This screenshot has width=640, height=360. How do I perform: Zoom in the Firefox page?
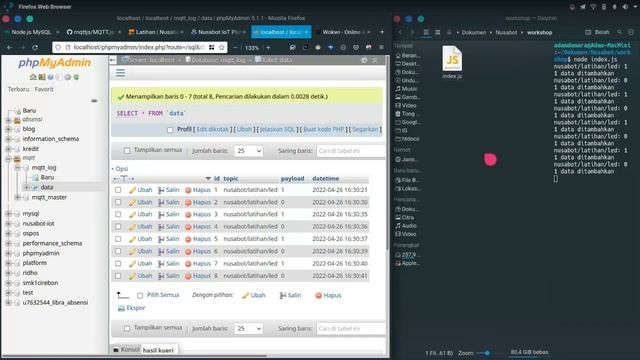268,47
